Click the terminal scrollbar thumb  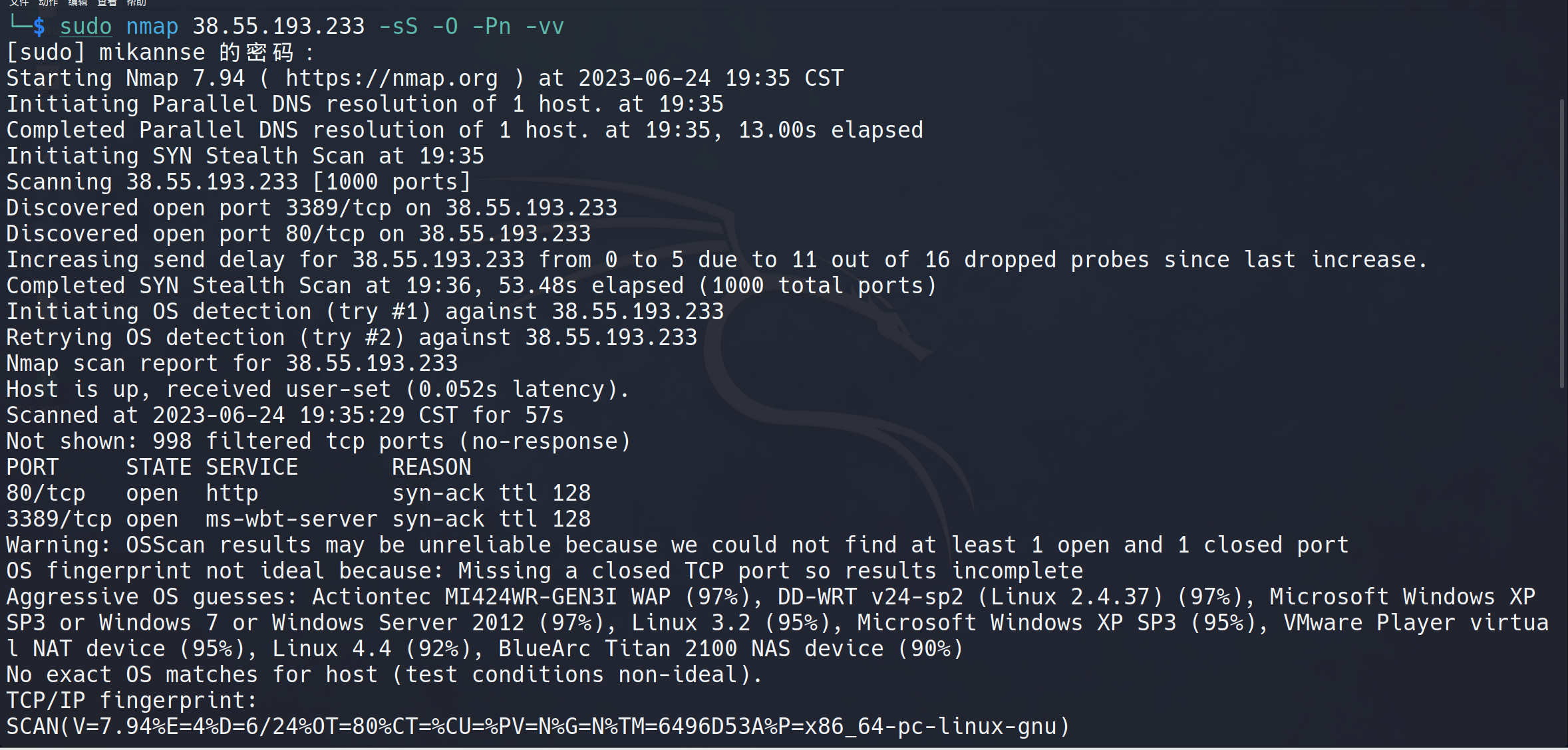point(1562,243)
